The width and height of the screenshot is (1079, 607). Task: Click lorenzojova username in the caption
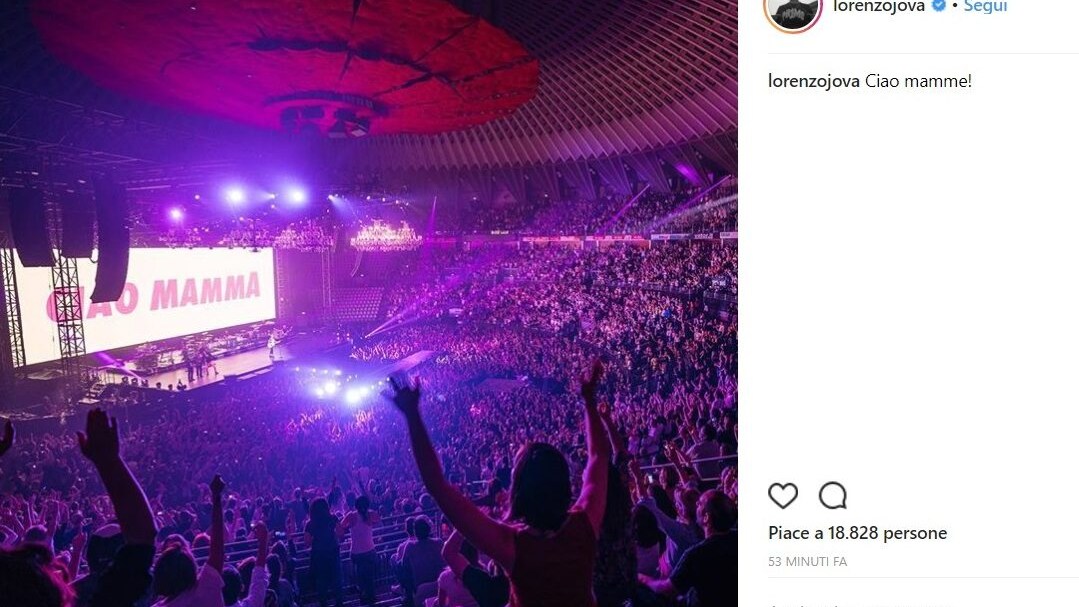point(814,81)
